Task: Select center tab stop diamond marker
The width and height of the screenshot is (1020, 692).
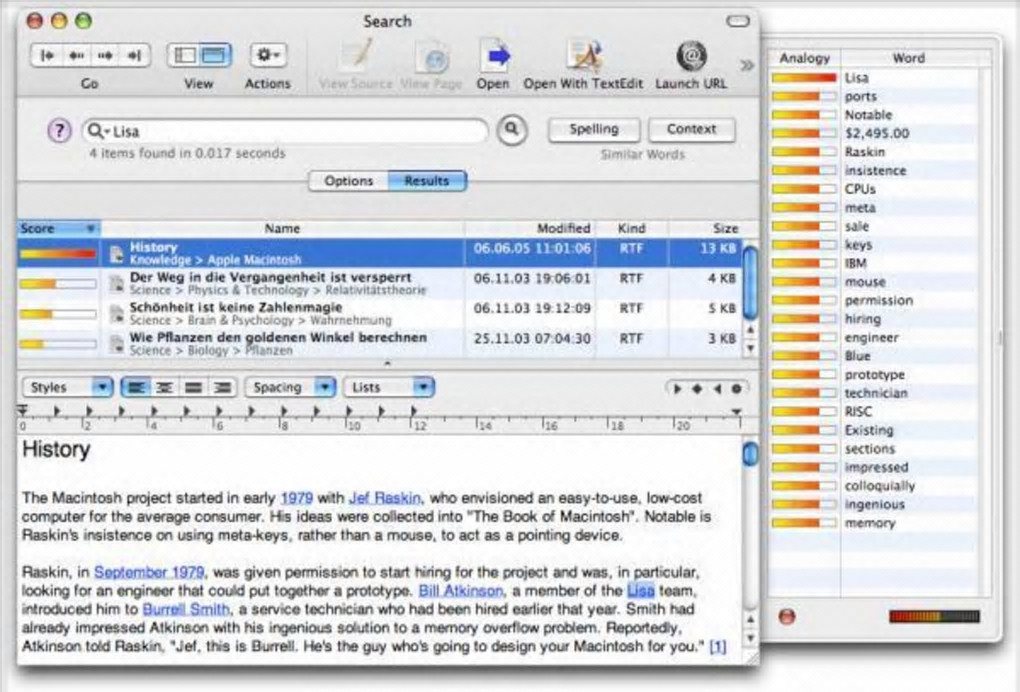Action: click(697, 389)
